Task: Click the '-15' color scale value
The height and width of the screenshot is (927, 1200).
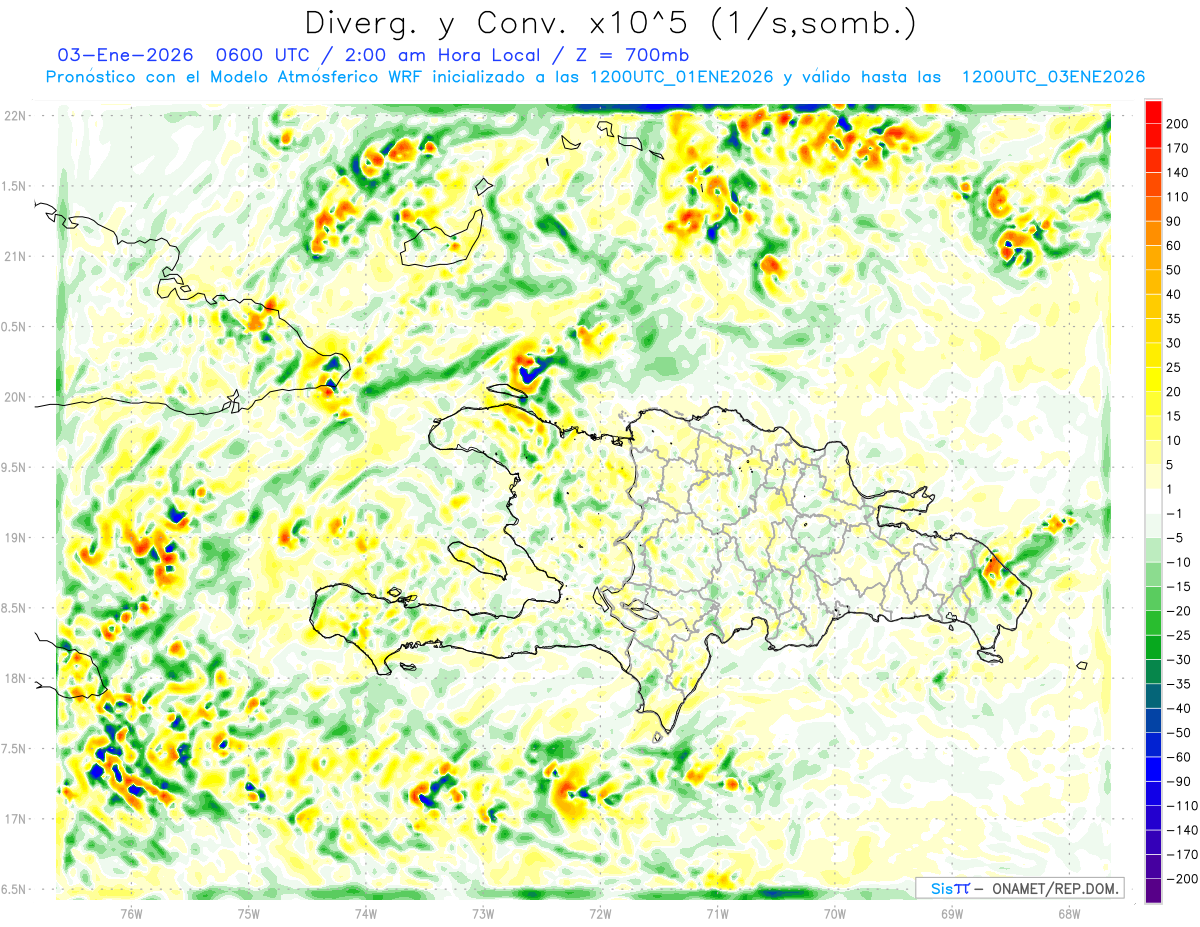Action: point(1178,587)
